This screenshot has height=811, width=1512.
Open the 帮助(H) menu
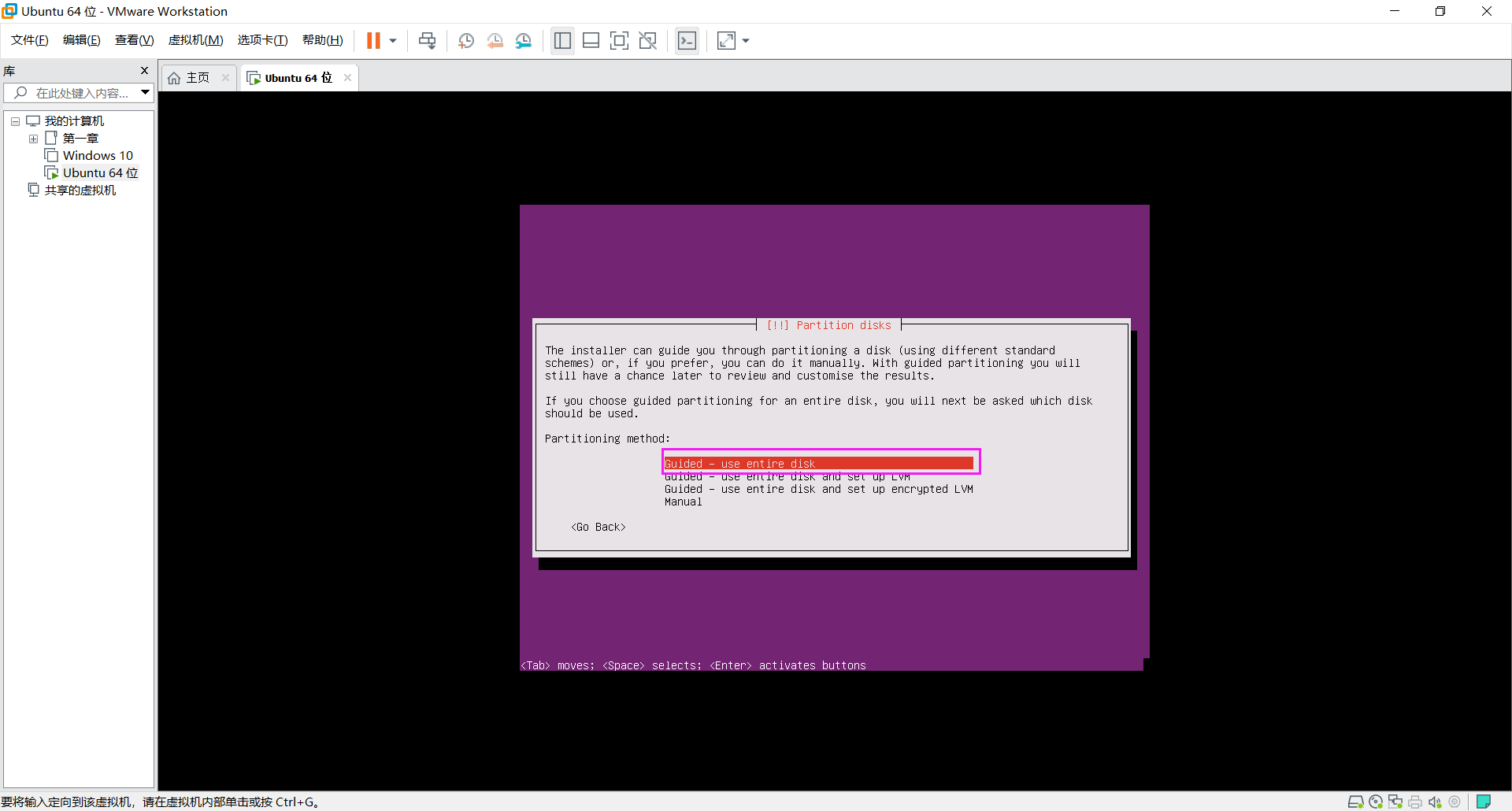click(323, 40)
